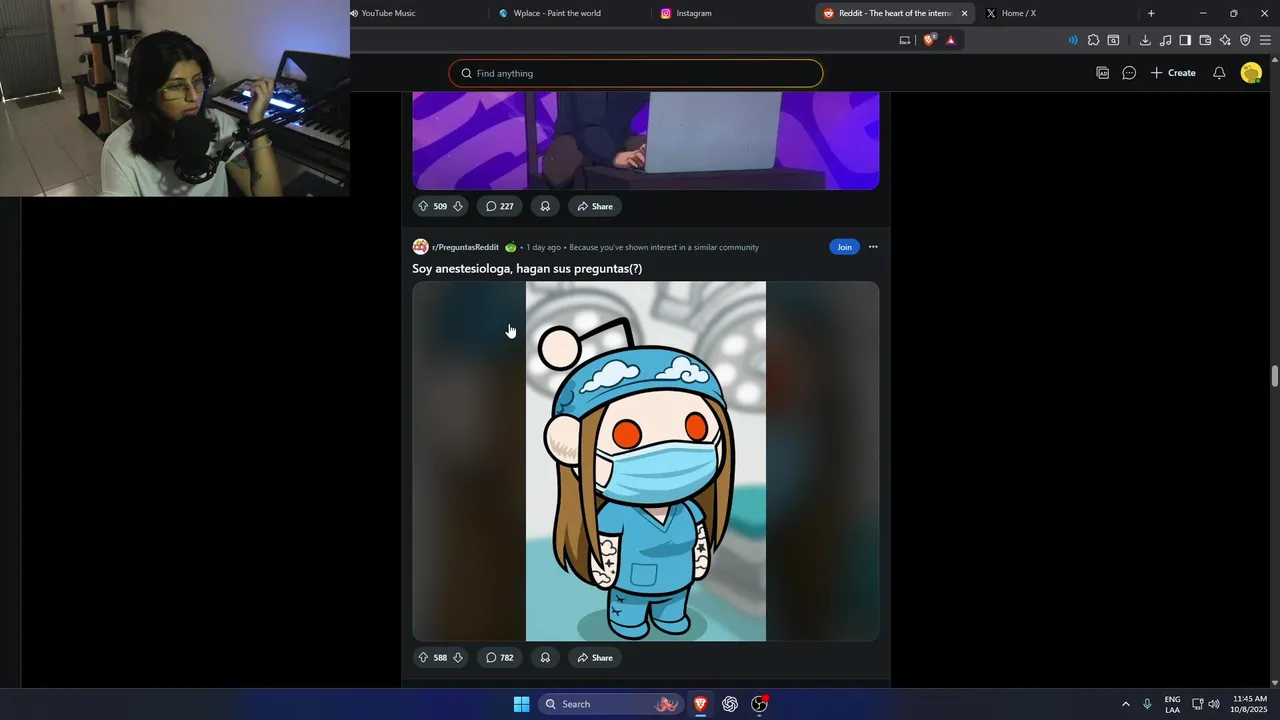Click the Brave Shields lion icon

929,40
